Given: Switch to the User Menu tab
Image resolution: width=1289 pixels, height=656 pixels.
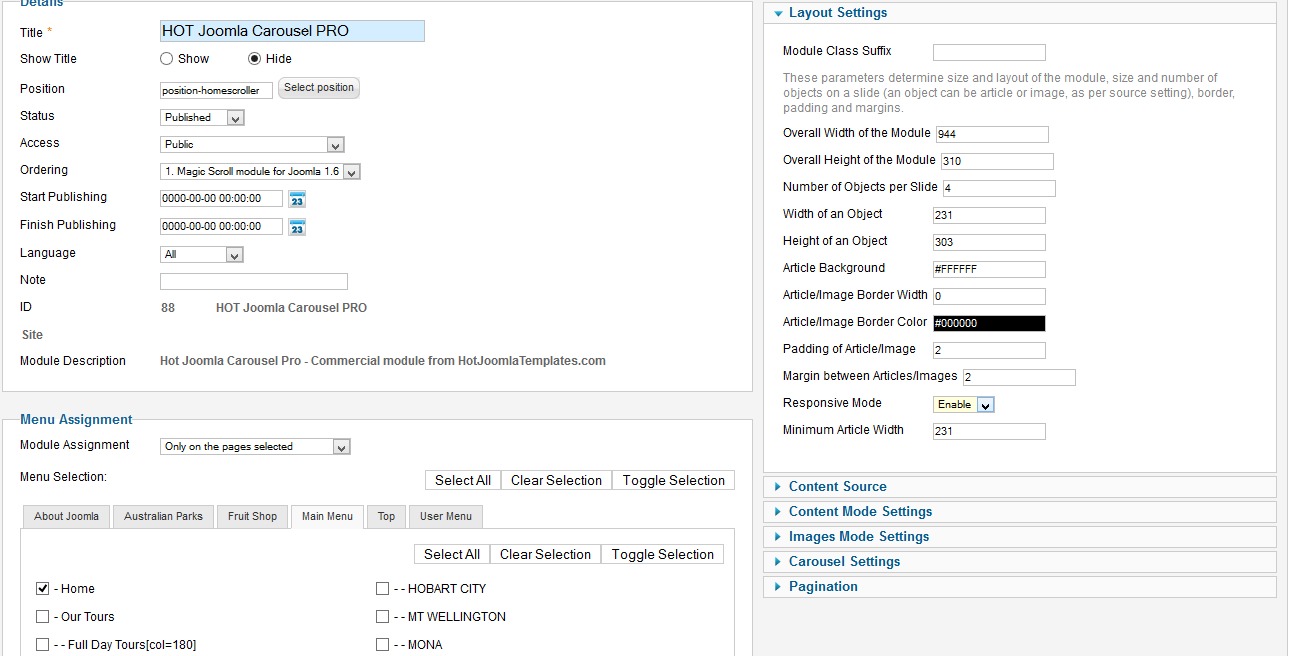Looking at the screenshot, I should pos(446,517).
